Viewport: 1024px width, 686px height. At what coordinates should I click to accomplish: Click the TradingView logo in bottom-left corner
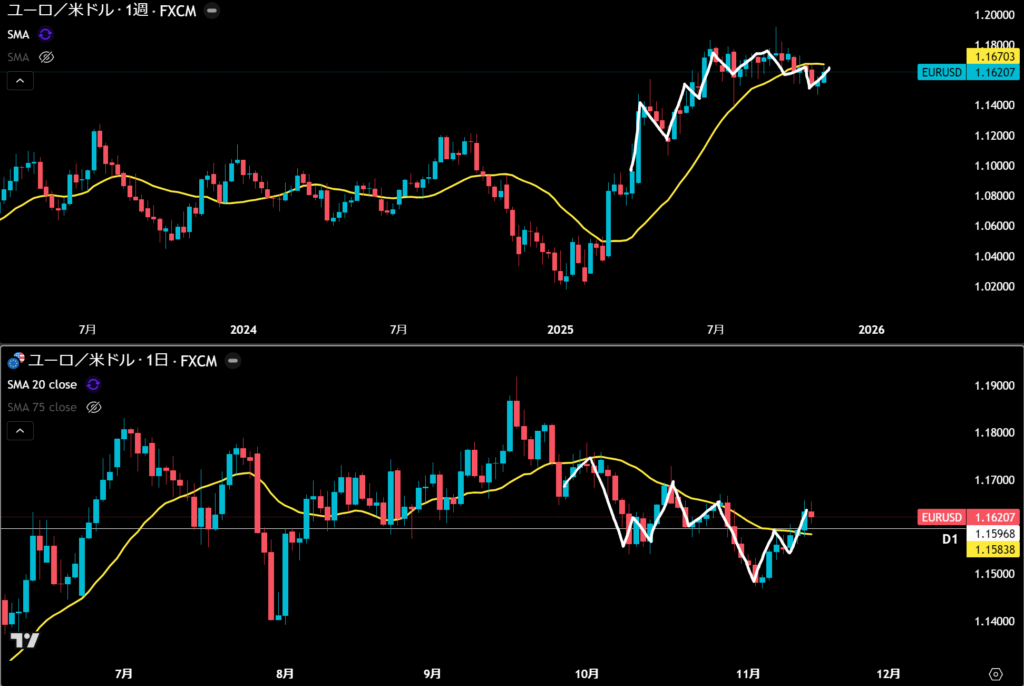pos(25,641)
